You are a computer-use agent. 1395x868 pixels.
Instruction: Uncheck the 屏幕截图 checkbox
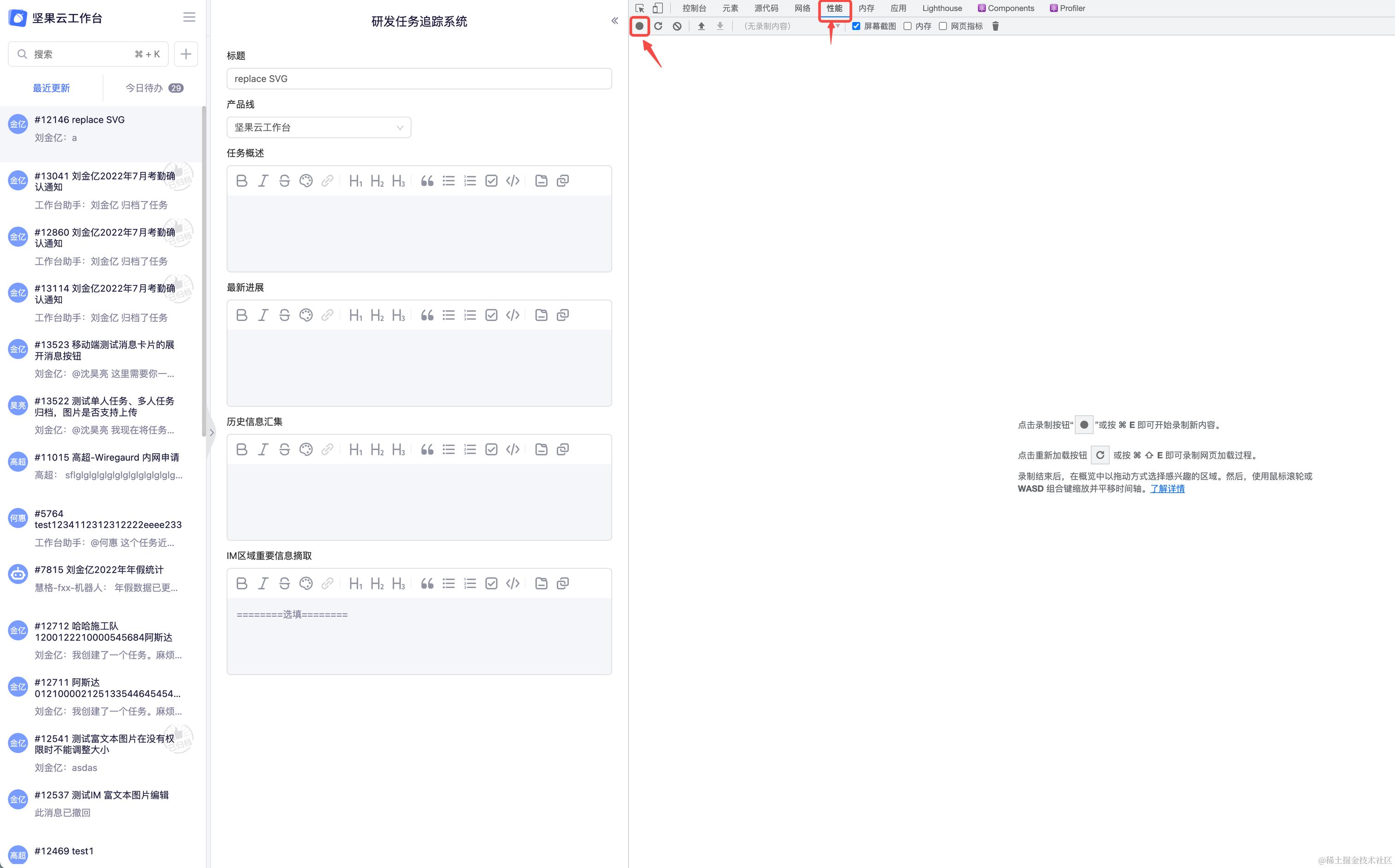pyautogui.click(x=856, y=26)
